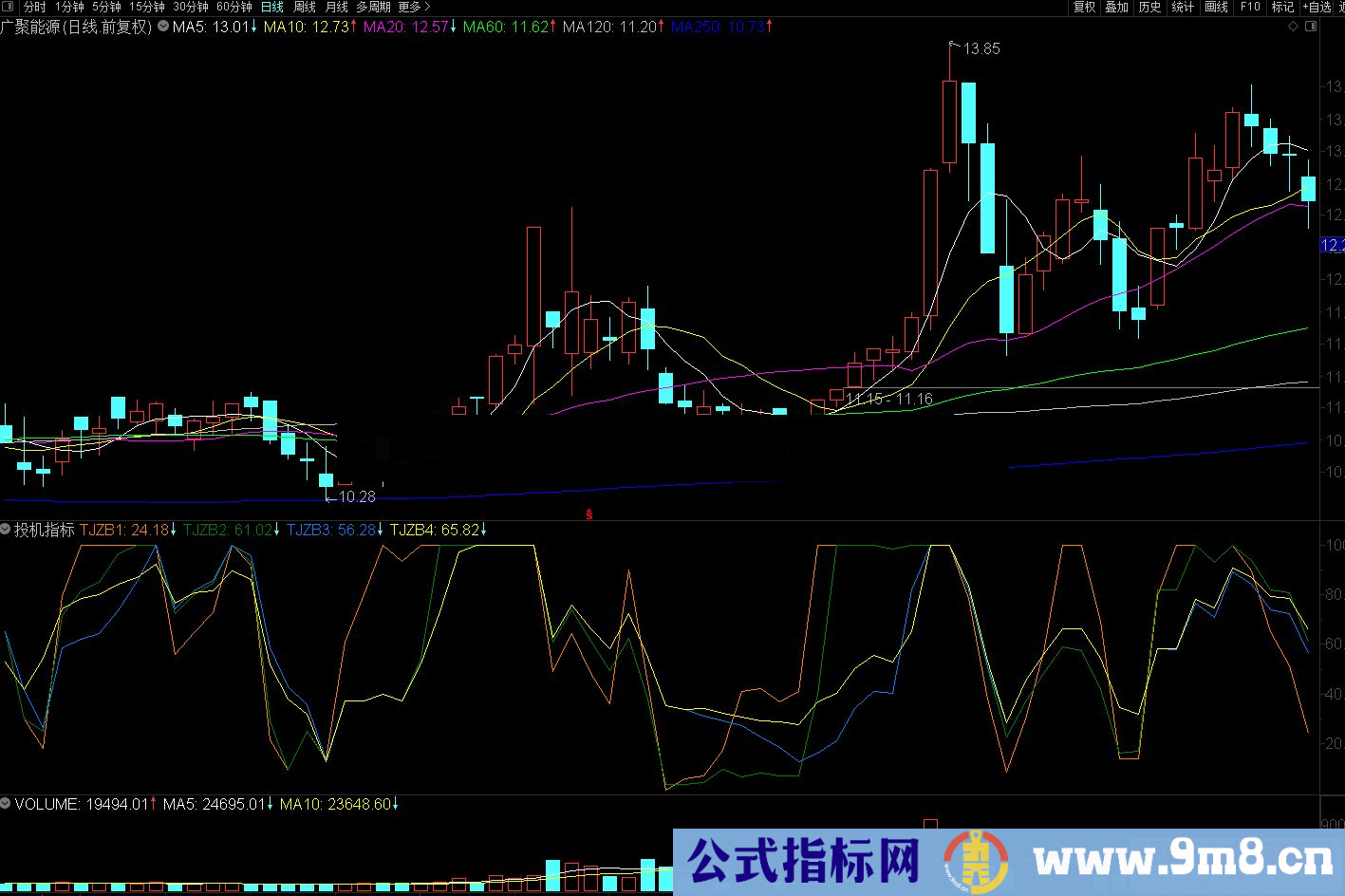Select the 1分钟 period tab
This screenshot has height=896, width=1345.
[x=69, y=7]
